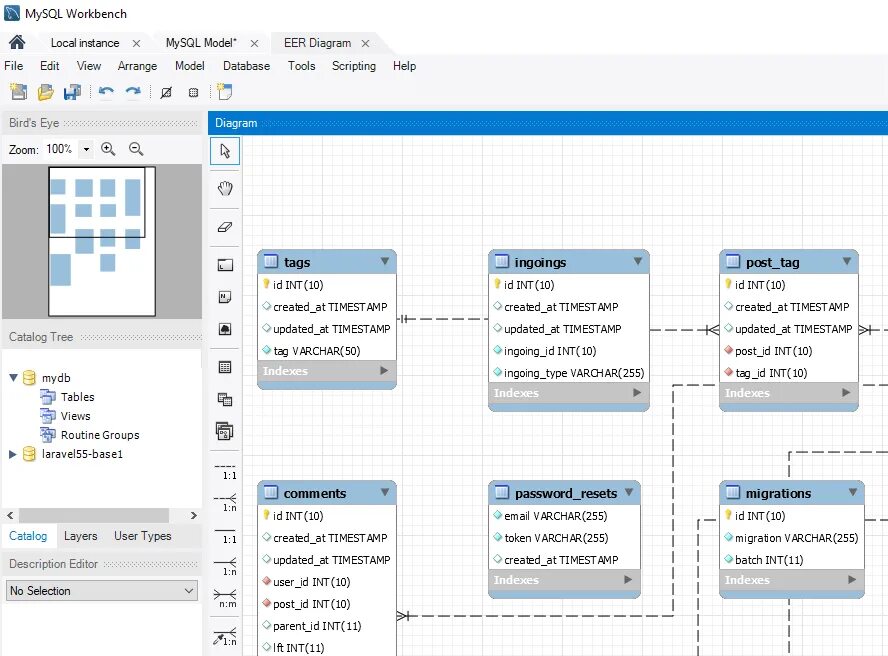Select the routine group tool

coord(225,432)
